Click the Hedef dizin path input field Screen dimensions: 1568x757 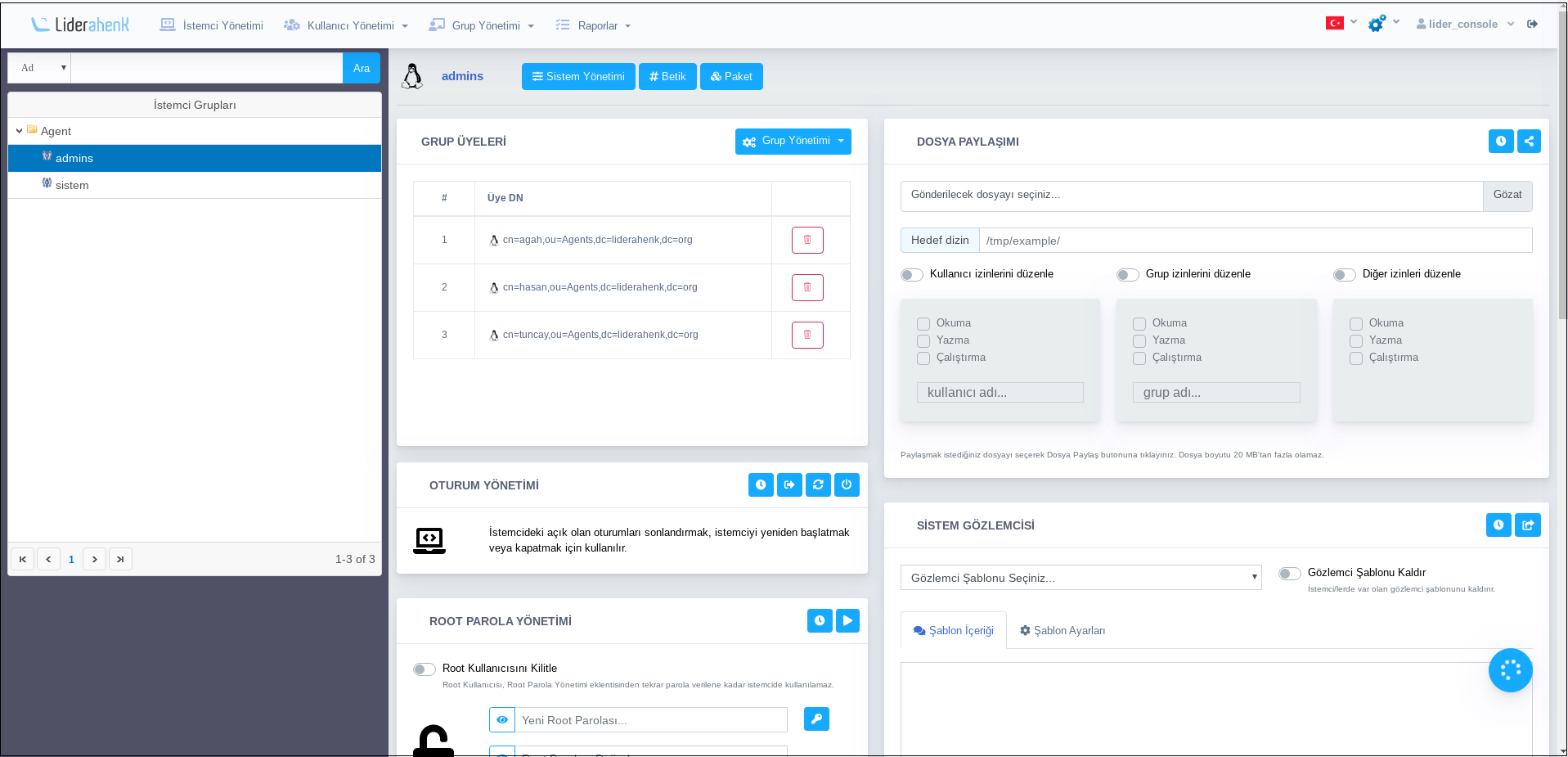tap(1254, 241)
